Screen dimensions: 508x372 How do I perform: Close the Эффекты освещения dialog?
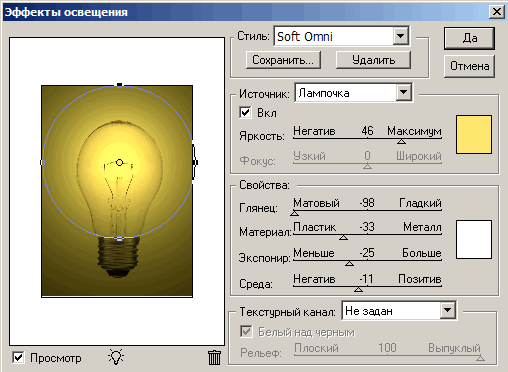coord(497,12)
